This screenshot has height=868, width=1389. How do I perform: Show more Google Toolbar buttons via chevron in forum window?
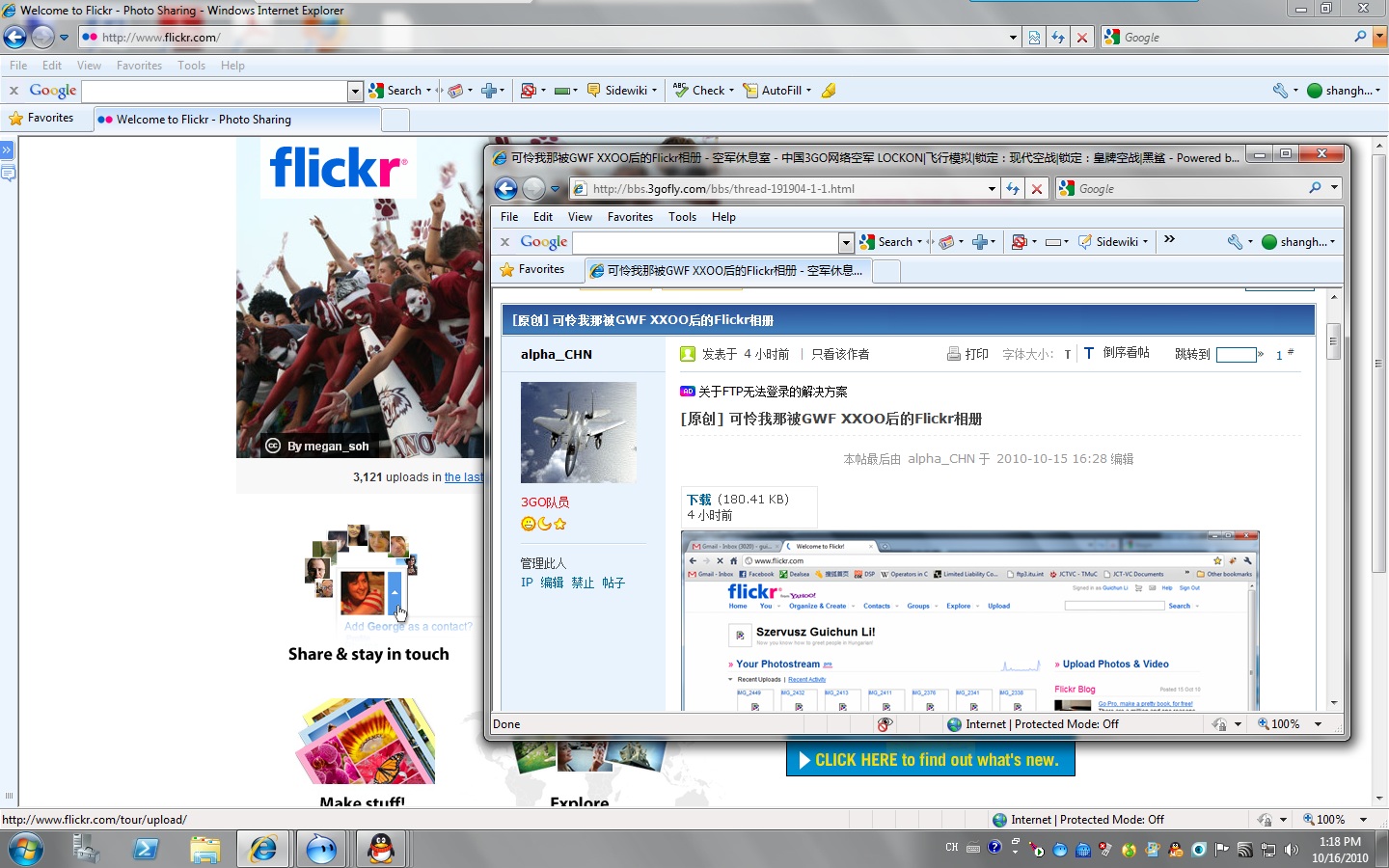pyautogui.click(x=1169, y=239)
